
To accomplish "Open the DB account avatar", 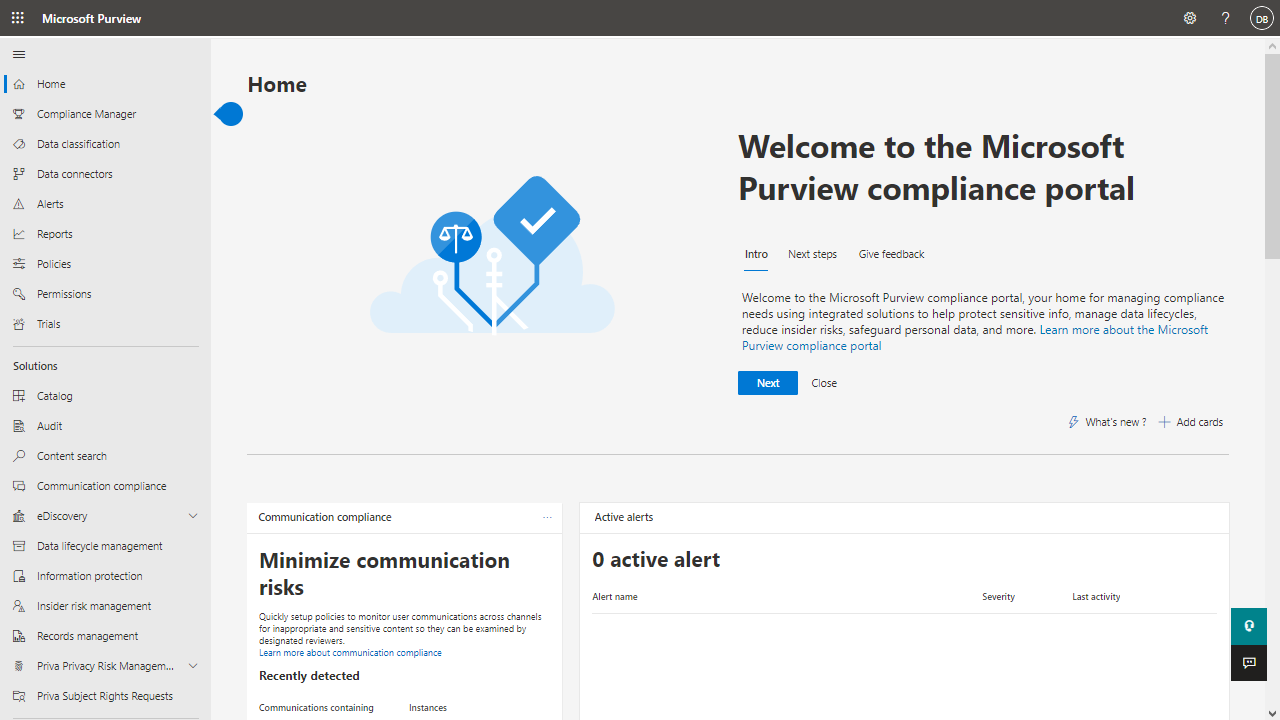I will [1261, 18].
